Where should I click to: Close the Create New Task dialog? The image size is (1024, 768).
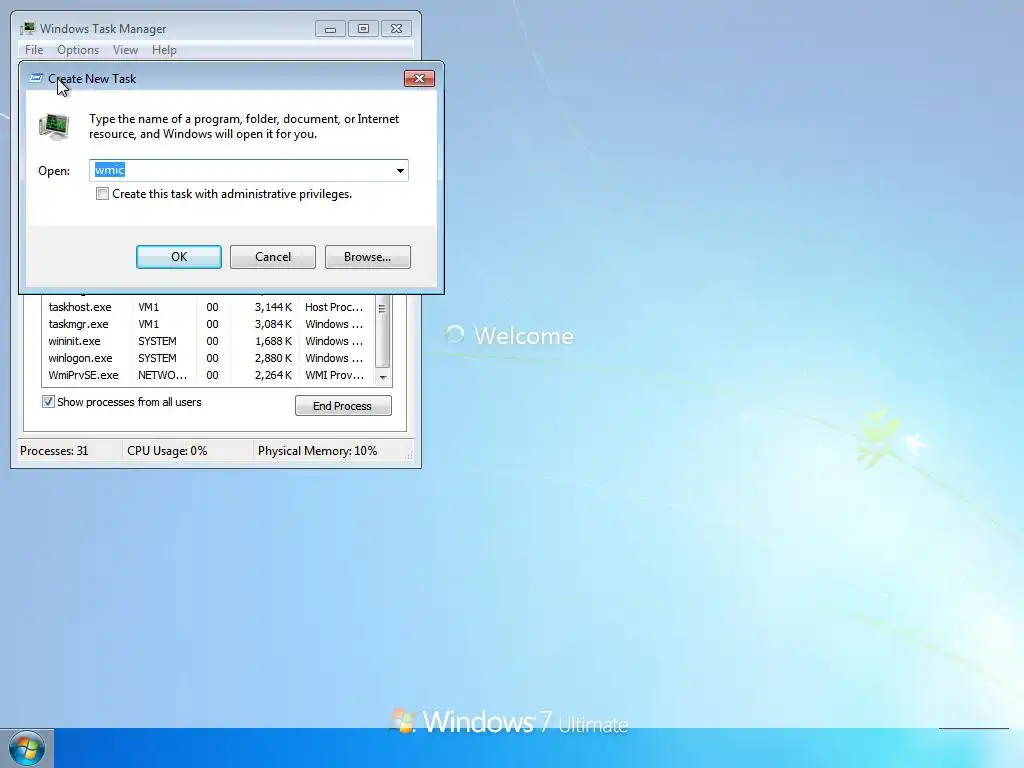[419, 78]
